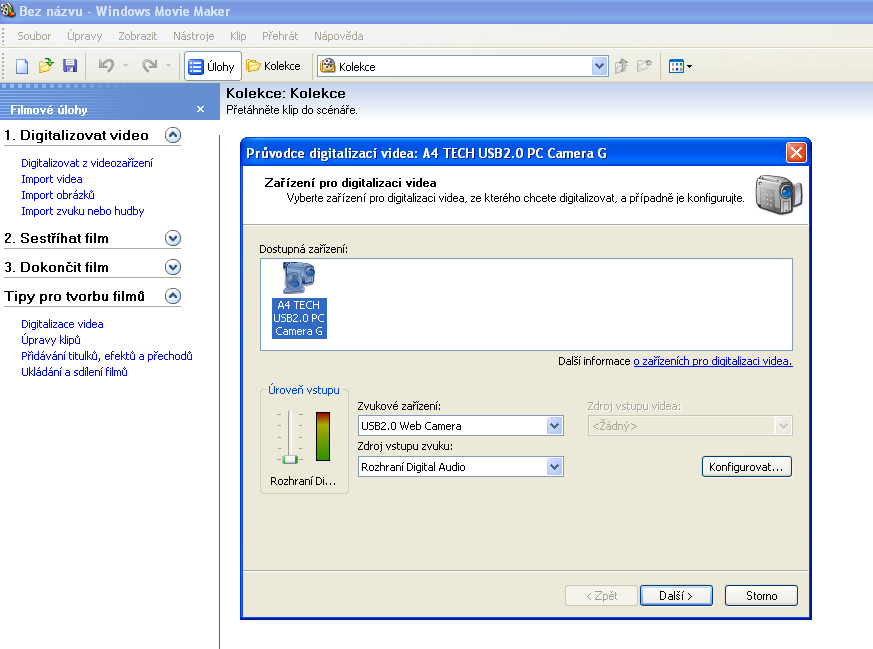Open the Views dropdown icon

click(680, 66)
